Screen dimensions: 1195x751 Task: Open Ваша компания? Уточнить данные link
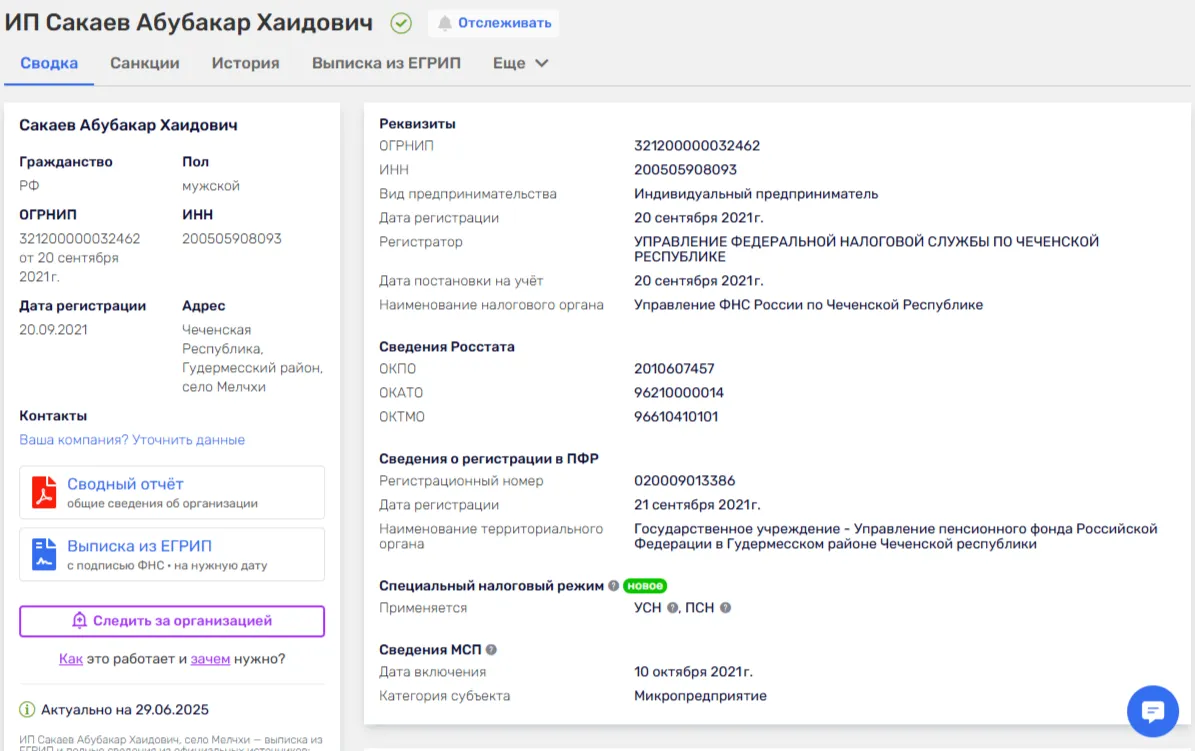[132, 440]
